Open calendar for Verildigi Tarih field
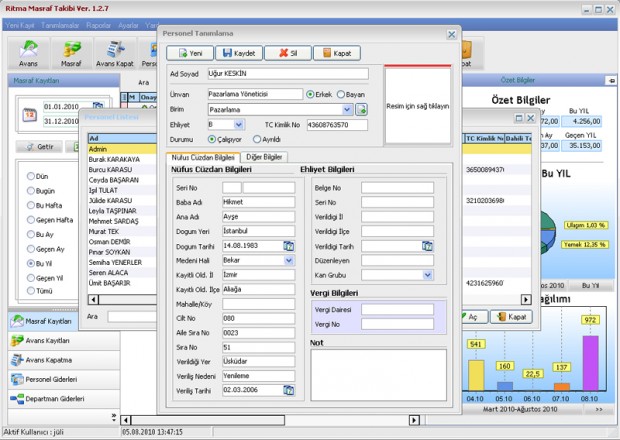The image size is (620, 440). pyautogui.click(x=427, y=246)
